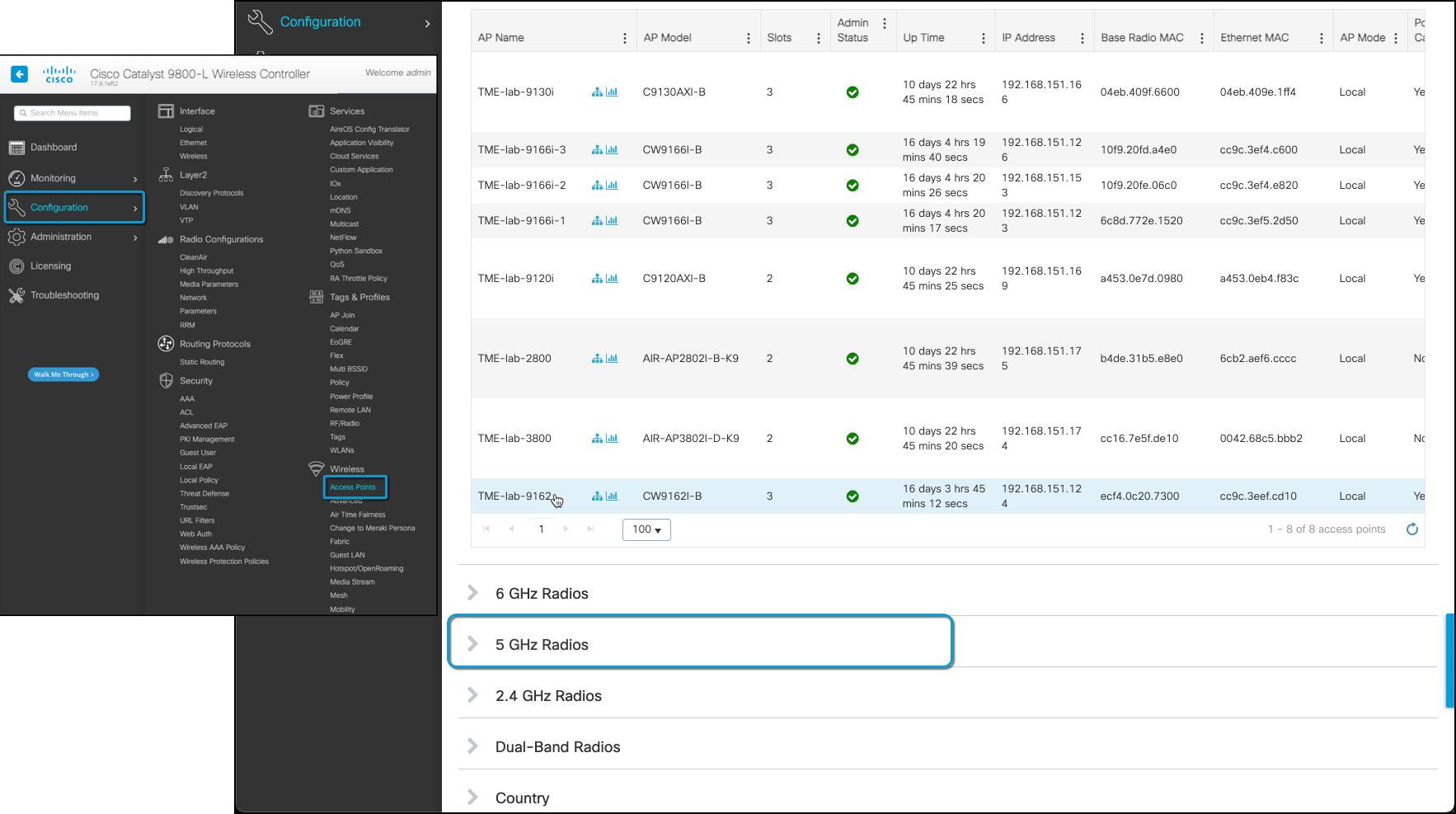The width and height of the screenshot is (1456, 814).
Task: Click the Walk Me Through button
Action: pos(63,374)
